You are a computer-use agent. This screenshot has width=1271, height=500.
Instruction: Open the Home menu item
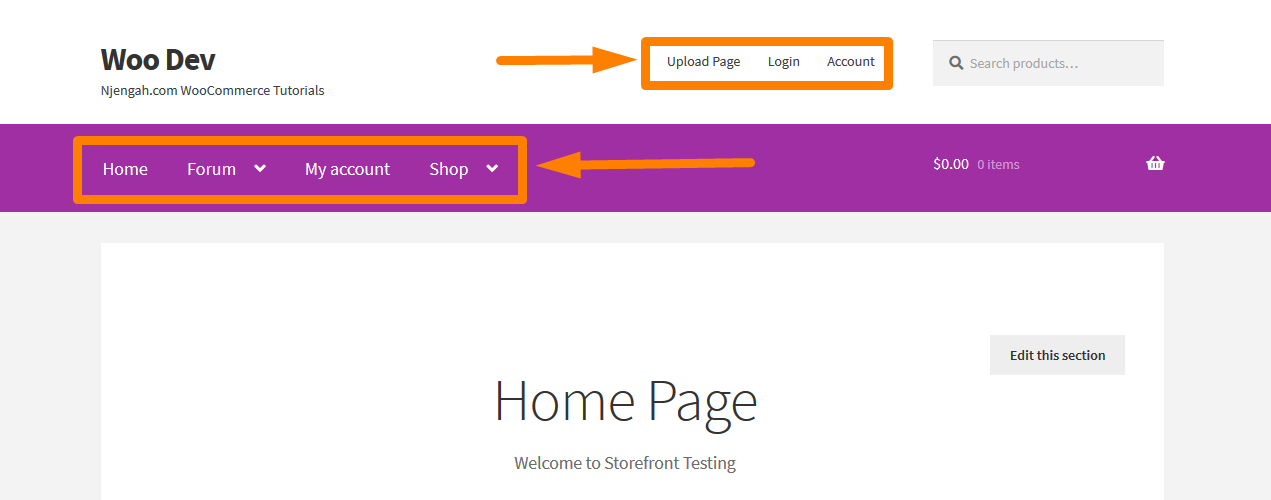(x=125, y=169)
